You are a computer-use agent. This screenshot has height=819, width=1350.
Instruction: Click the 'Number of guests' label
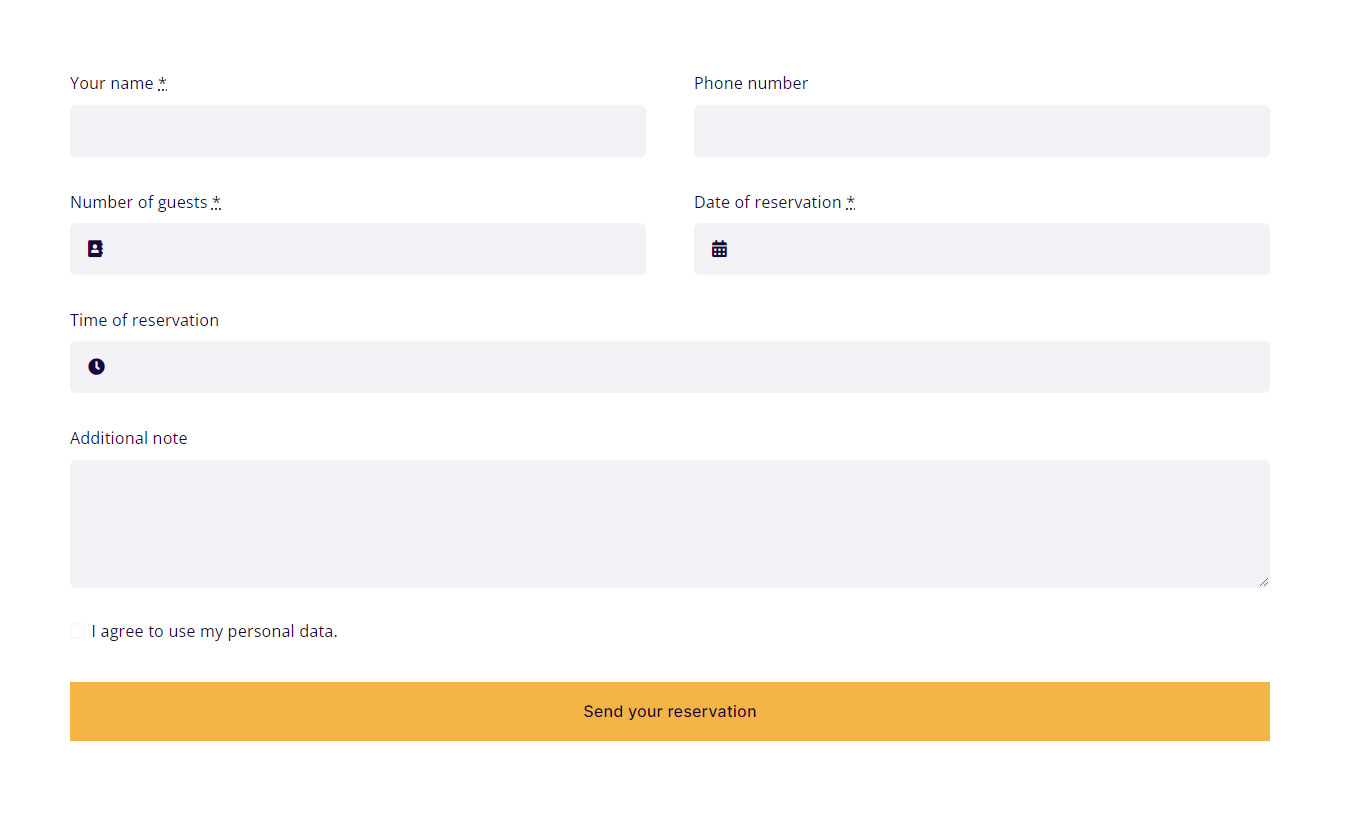tap(139, 202)
